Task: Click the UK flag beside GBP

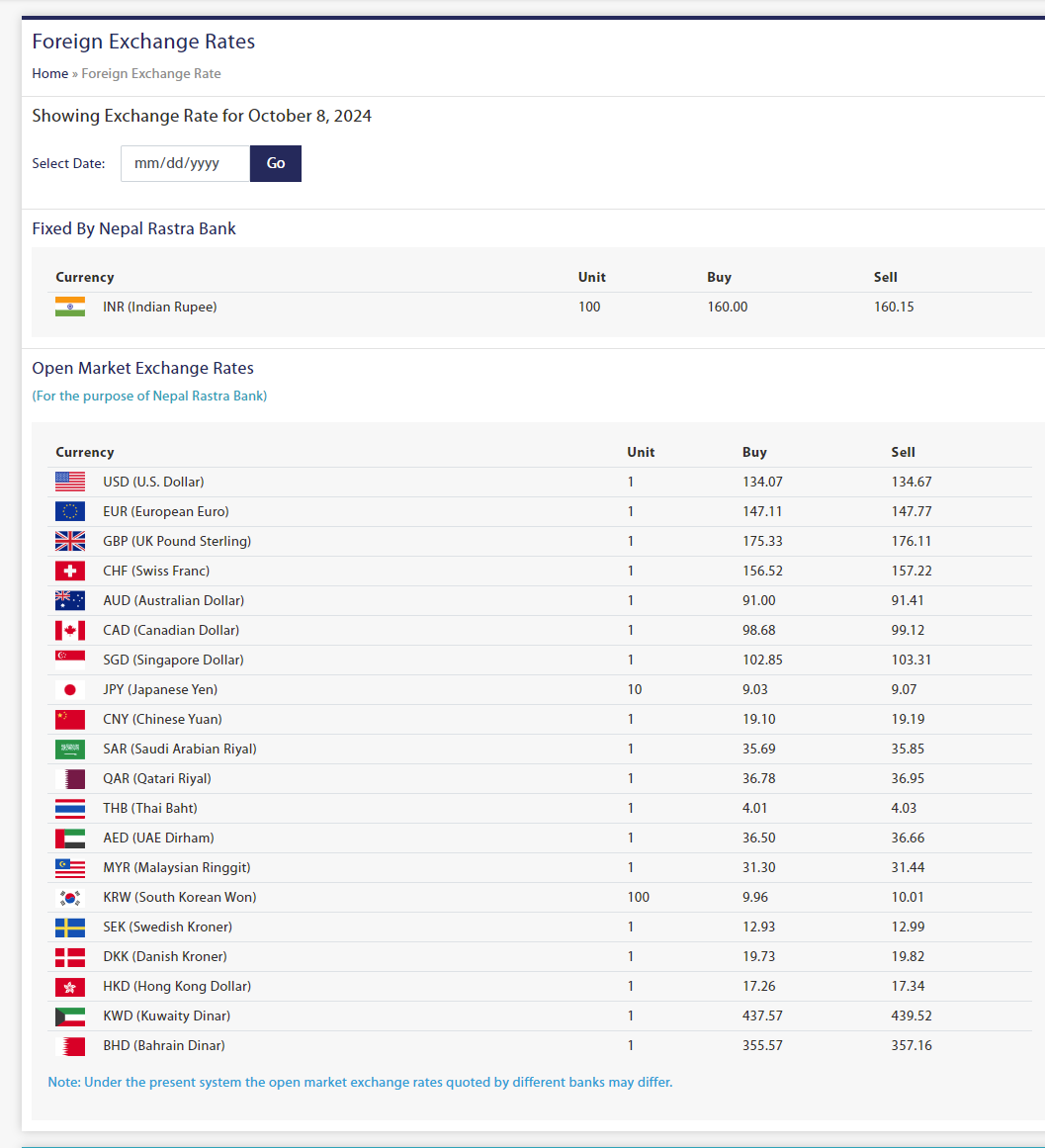Action: click(70, 541)
